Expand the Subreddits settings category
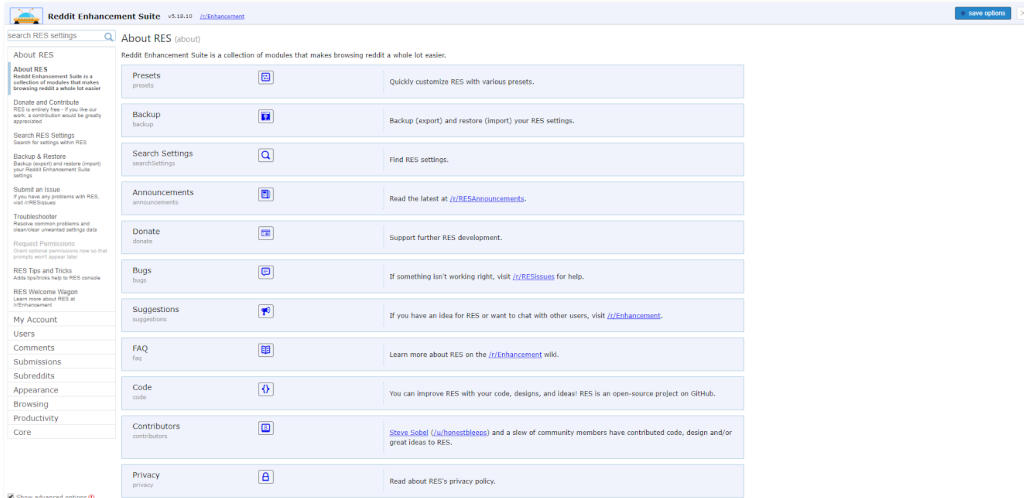1024x498 pixels. point(36,376)
